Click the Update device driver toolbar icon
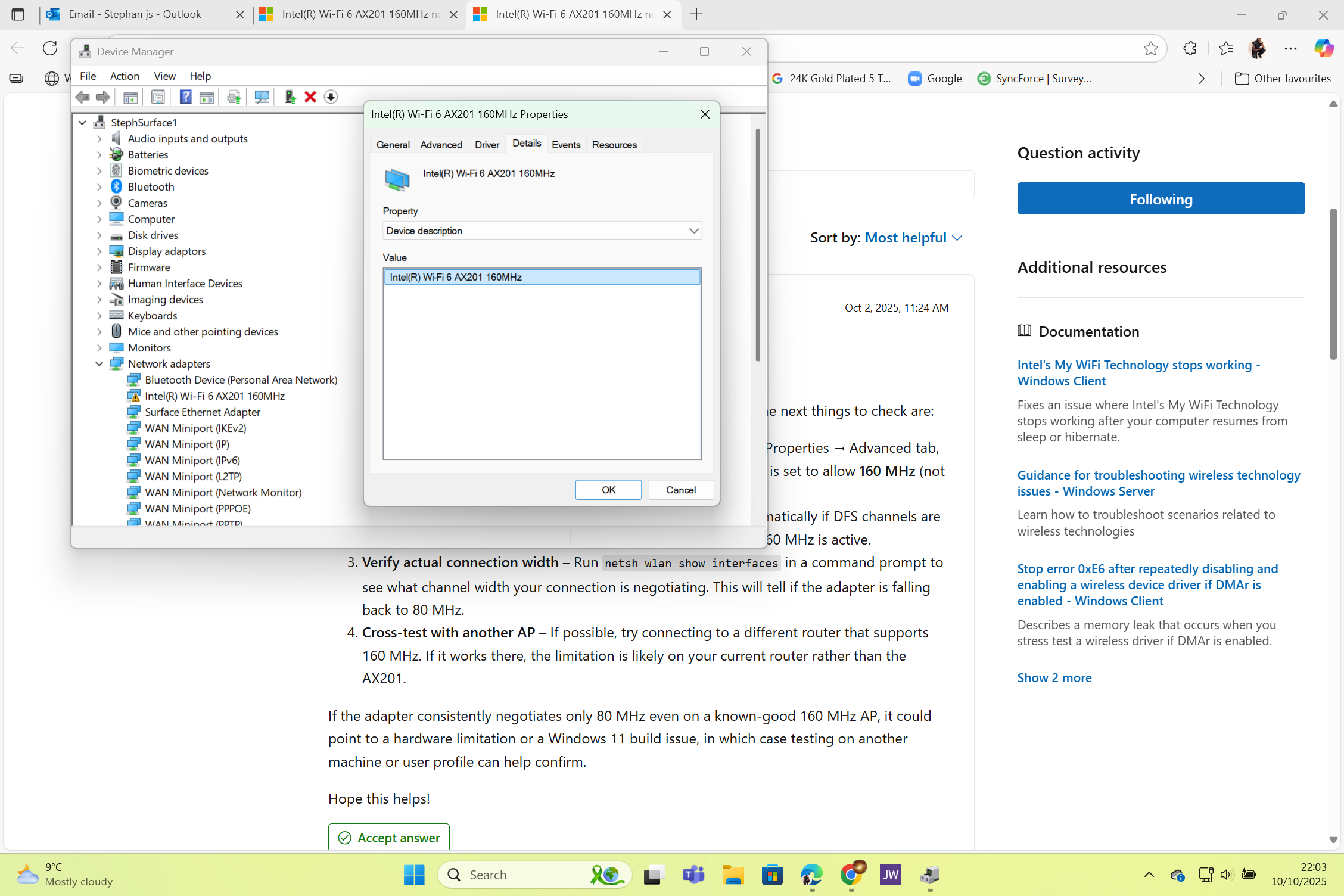Viewport: 1344px width, 896px height. click(x=234, y=97)
